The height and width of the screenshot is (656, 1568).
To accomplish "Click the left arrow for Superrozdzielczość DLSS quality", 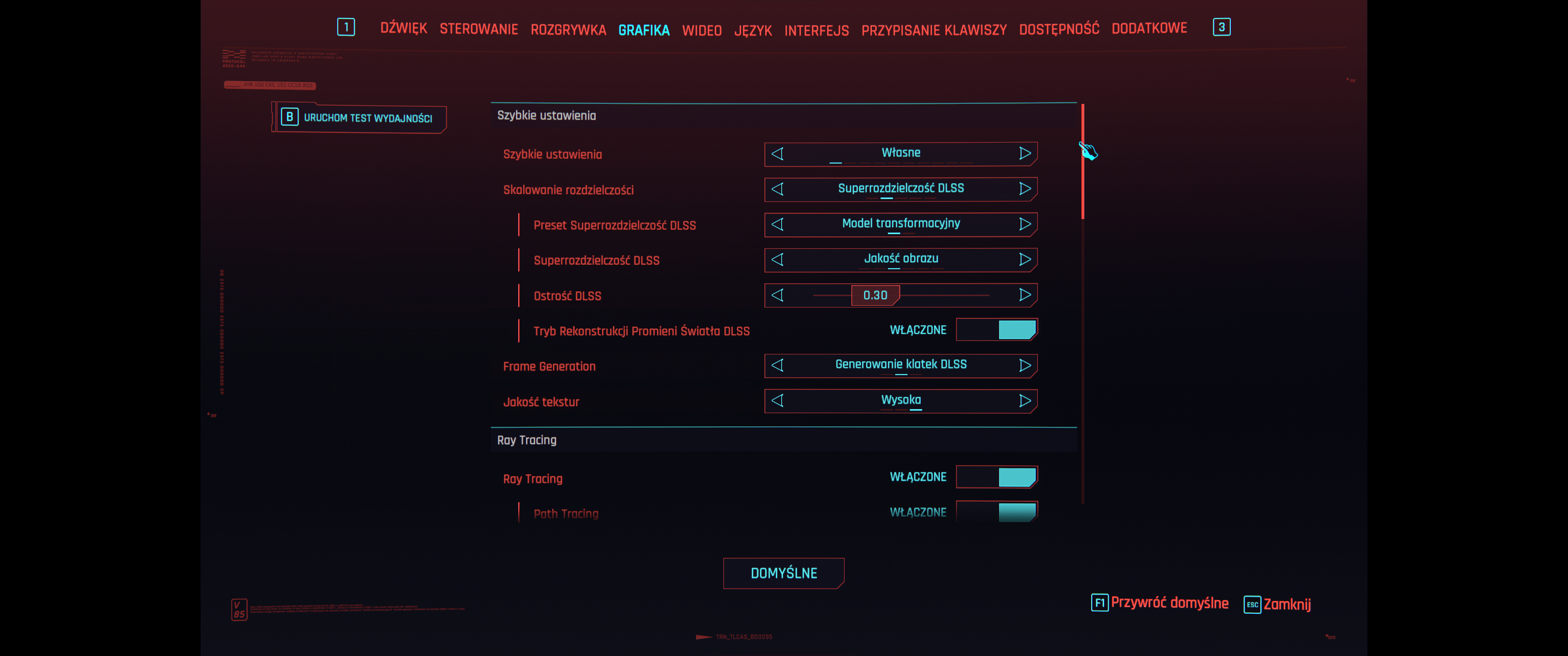I will click(777, 260).
